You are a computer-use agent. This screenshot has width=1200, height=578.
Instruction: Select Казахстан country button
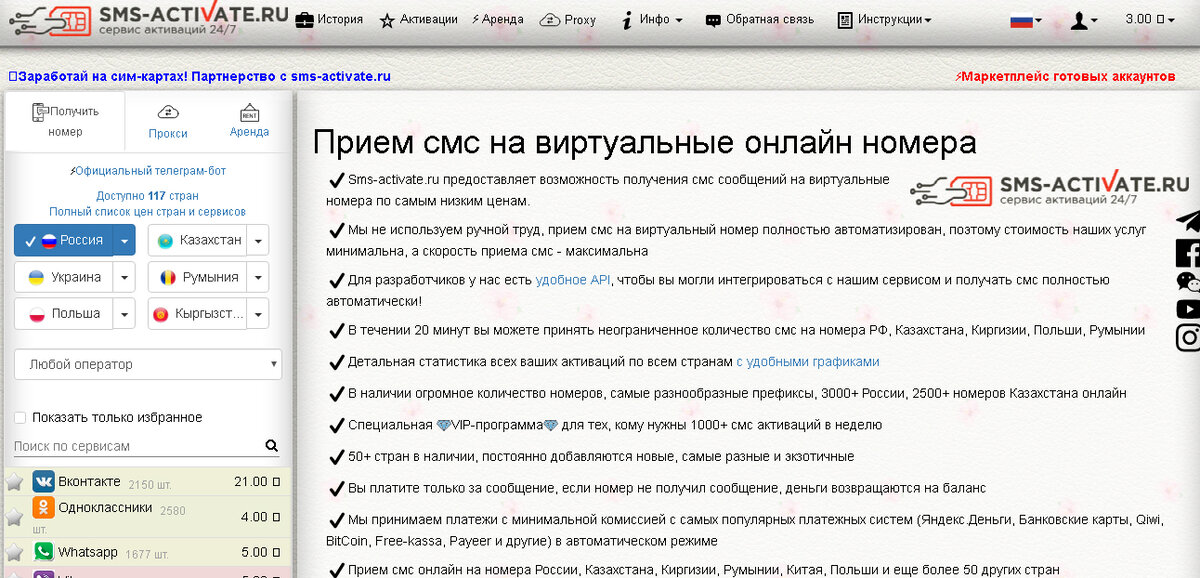click(196, 240)
